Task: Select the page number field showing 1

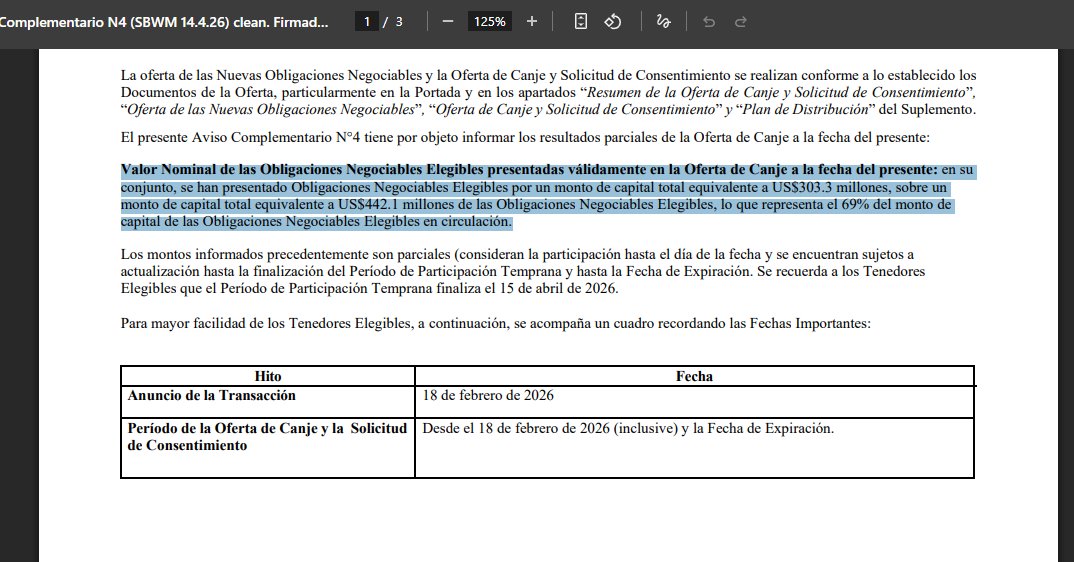Action: click(x=366, y=22)
